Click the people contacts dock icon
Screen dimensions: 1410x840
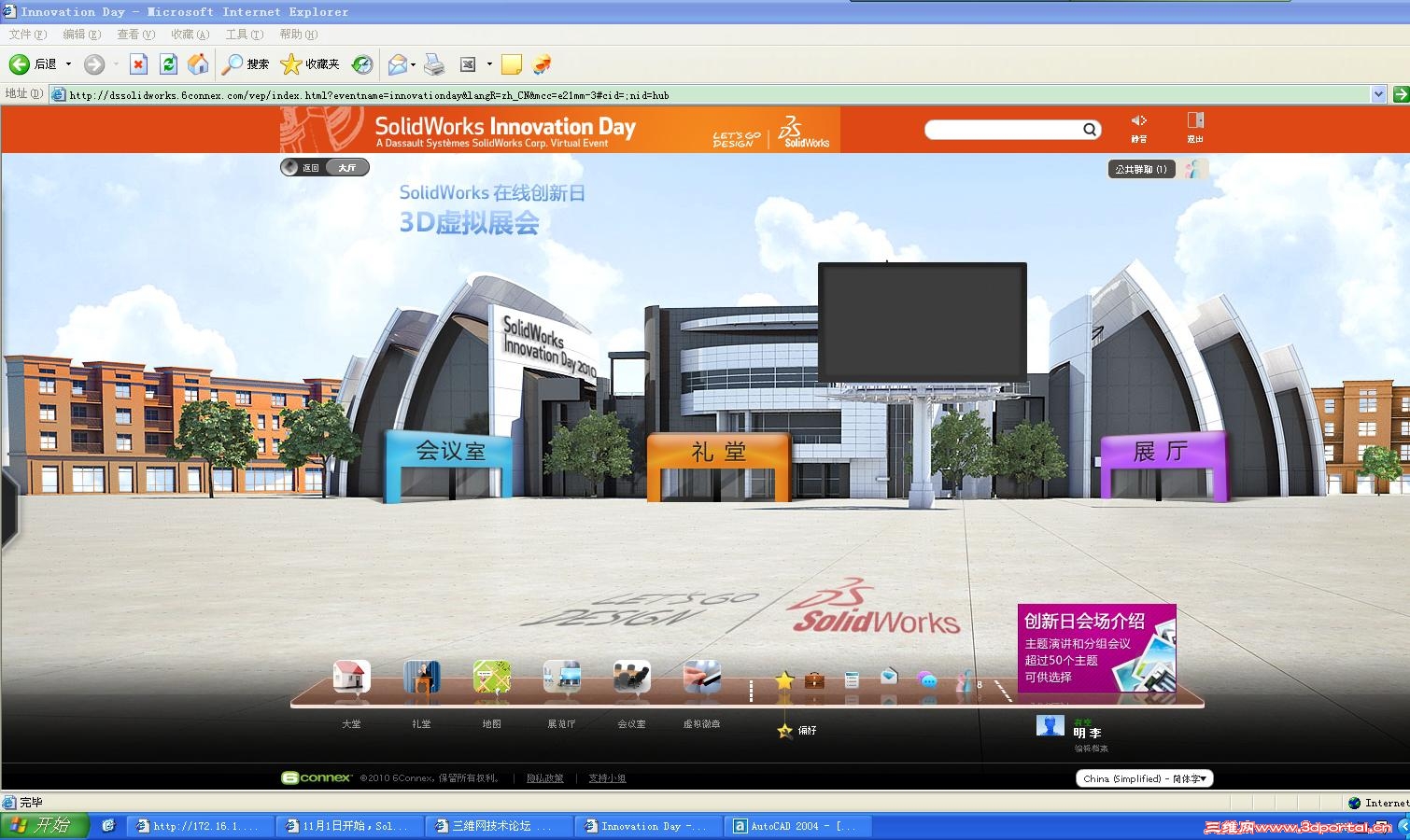966,682
